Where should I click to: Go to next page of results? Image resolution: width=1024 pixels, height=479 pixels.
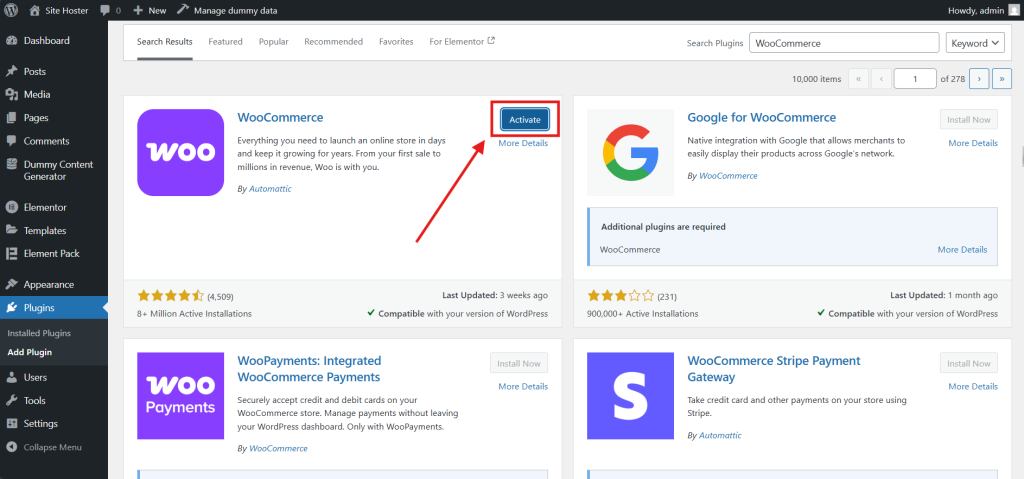[979, 78]
